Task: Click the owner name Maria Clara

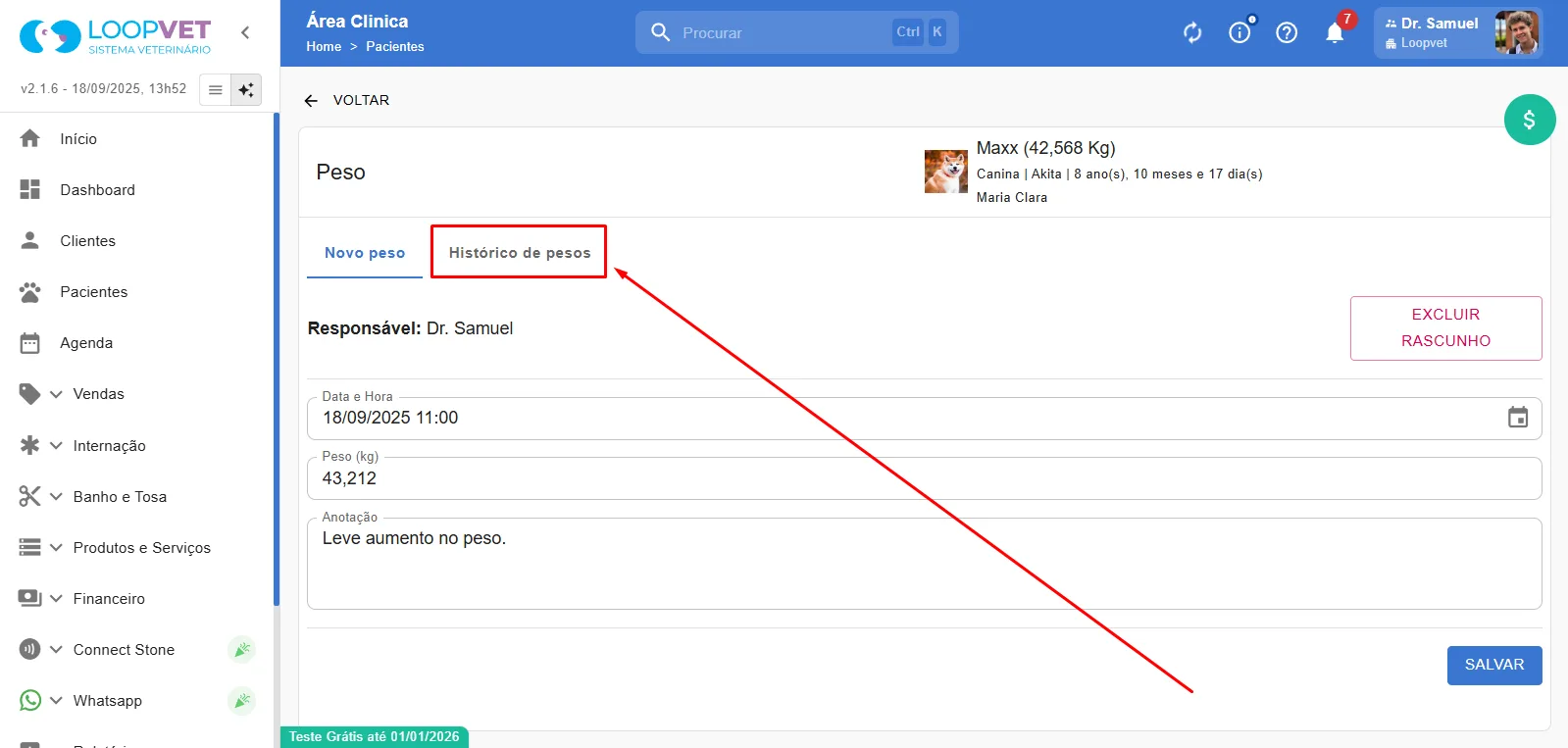Action: (1012, 197)
